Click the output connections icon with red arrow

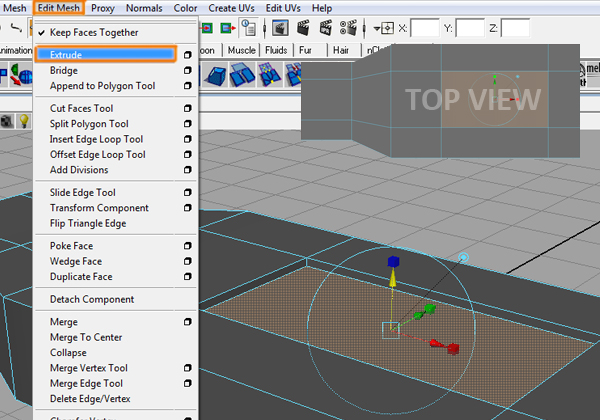pyautogui.click(x=227, y=28)
